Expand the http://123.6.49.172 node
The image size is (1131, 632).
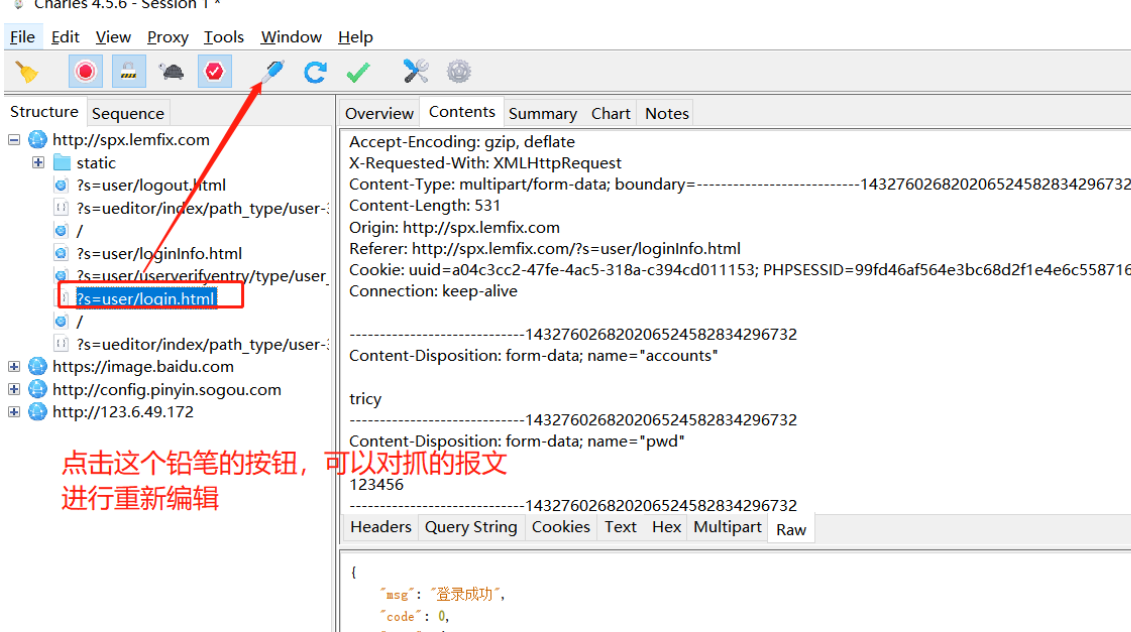pos(14,411)
